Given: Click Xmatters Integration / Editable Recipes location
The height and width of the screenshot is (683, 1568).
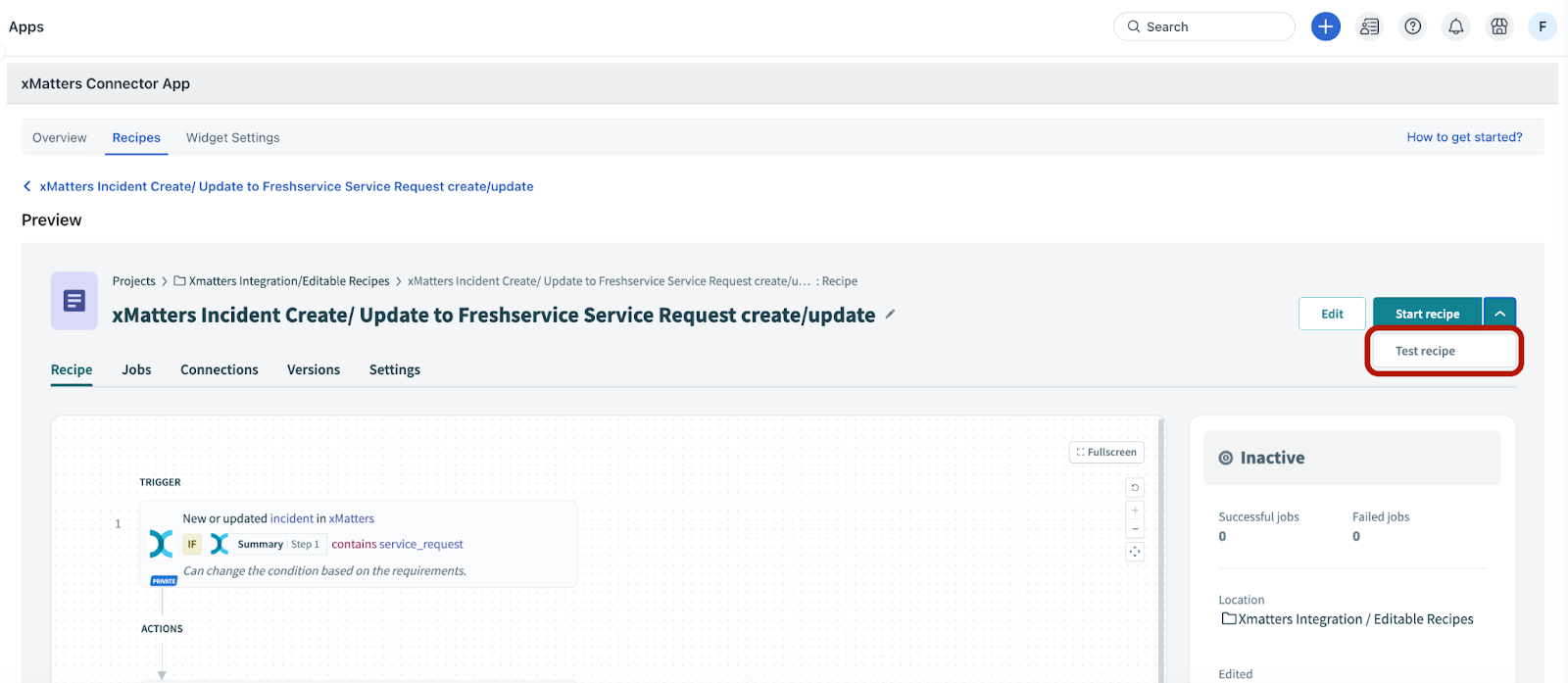Looking at the screenshot, I should coord(1355,619).
